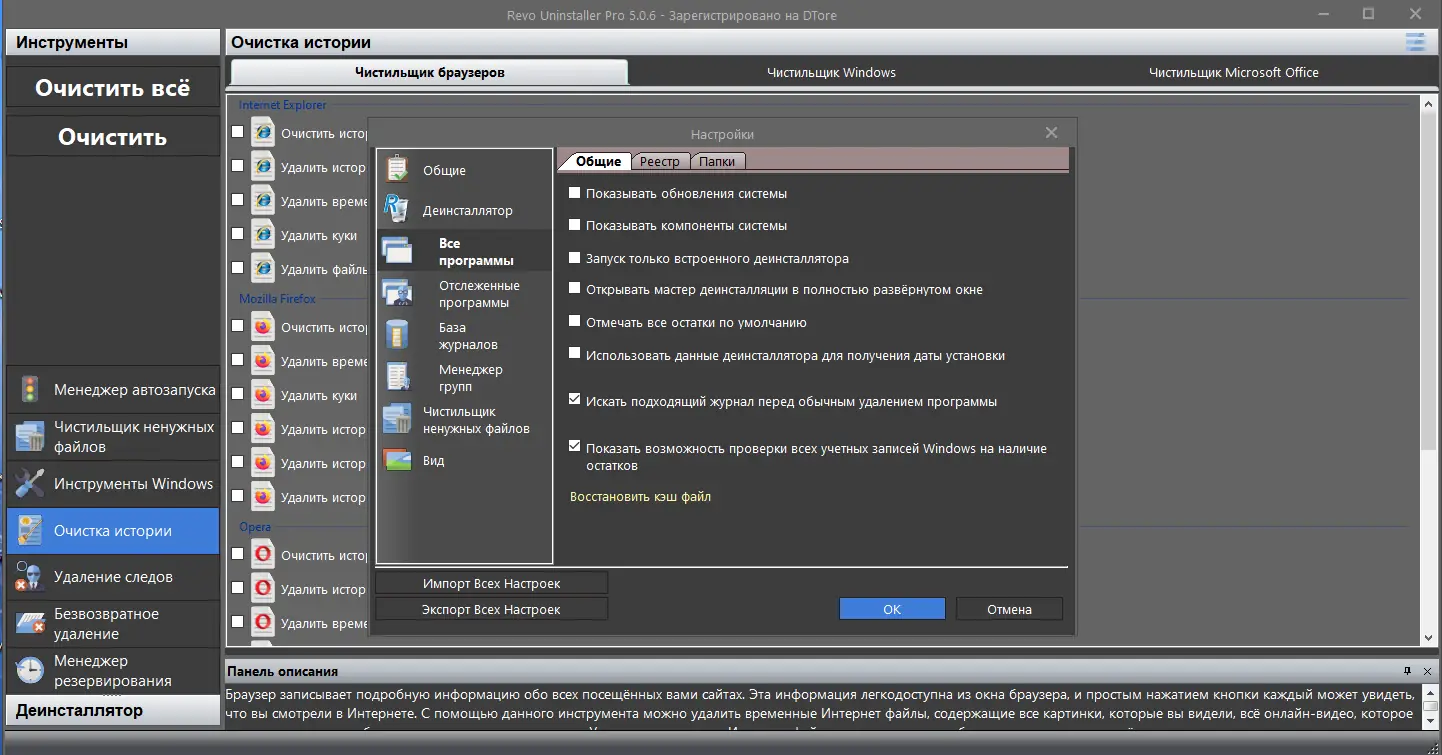Expand the Инструменты section header

coord(113,42)
